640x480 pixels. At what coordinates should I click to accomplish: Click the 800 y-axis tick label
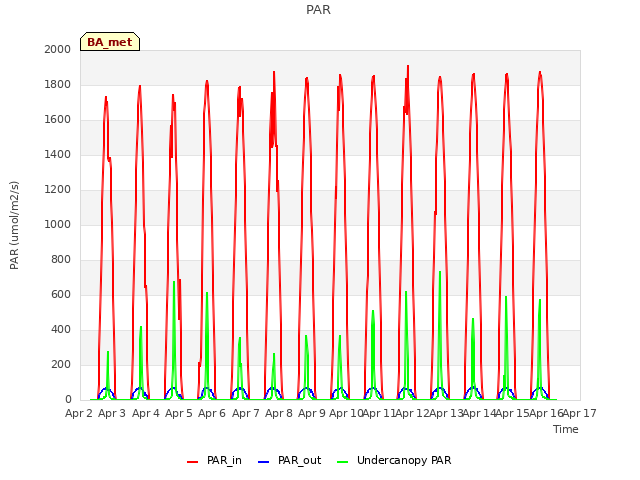(61, 260)
